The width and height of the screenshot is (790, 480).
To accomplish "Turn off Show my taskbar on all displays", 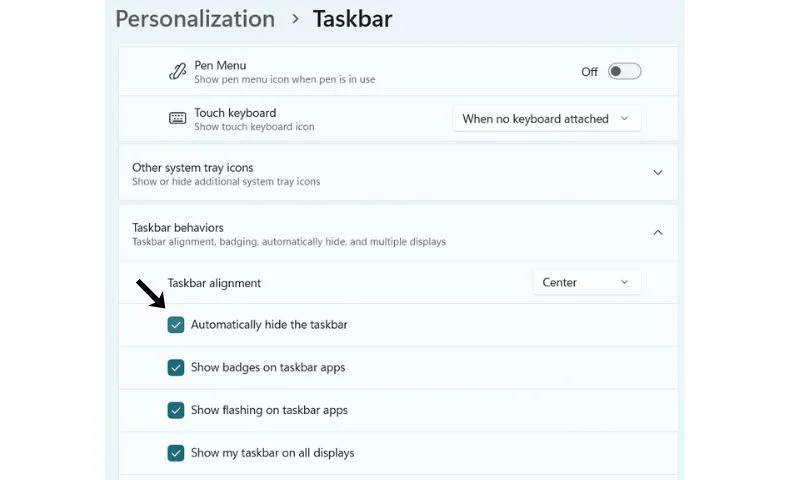I will [x=176, y=453].
